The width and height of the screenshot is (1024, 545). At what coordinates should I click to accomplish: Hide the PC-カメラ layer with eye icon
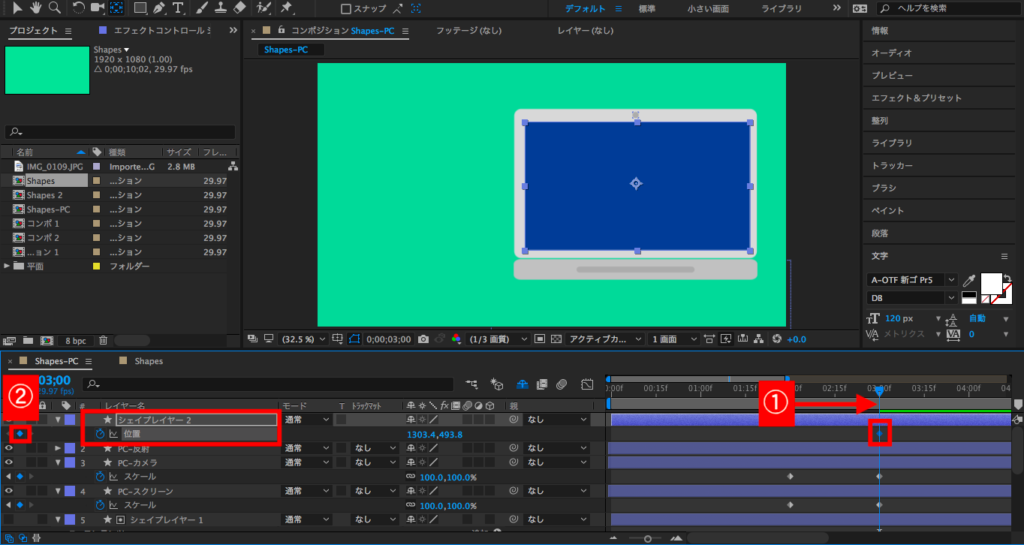pyautogui.click(x=9, y=463)
